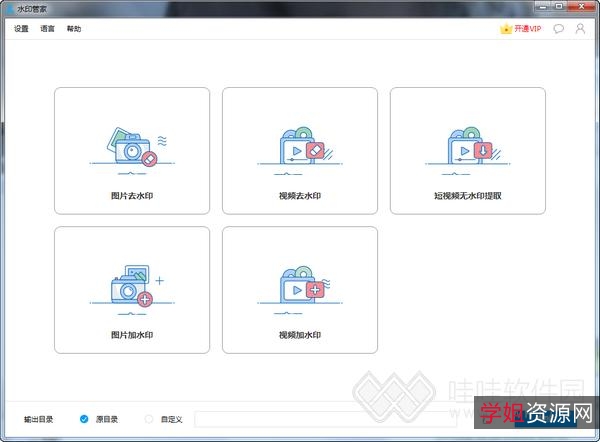This screenshot has height=442, width=600.
Task: Maximize the 水印管家 window
Action: (x=559, y=6)
